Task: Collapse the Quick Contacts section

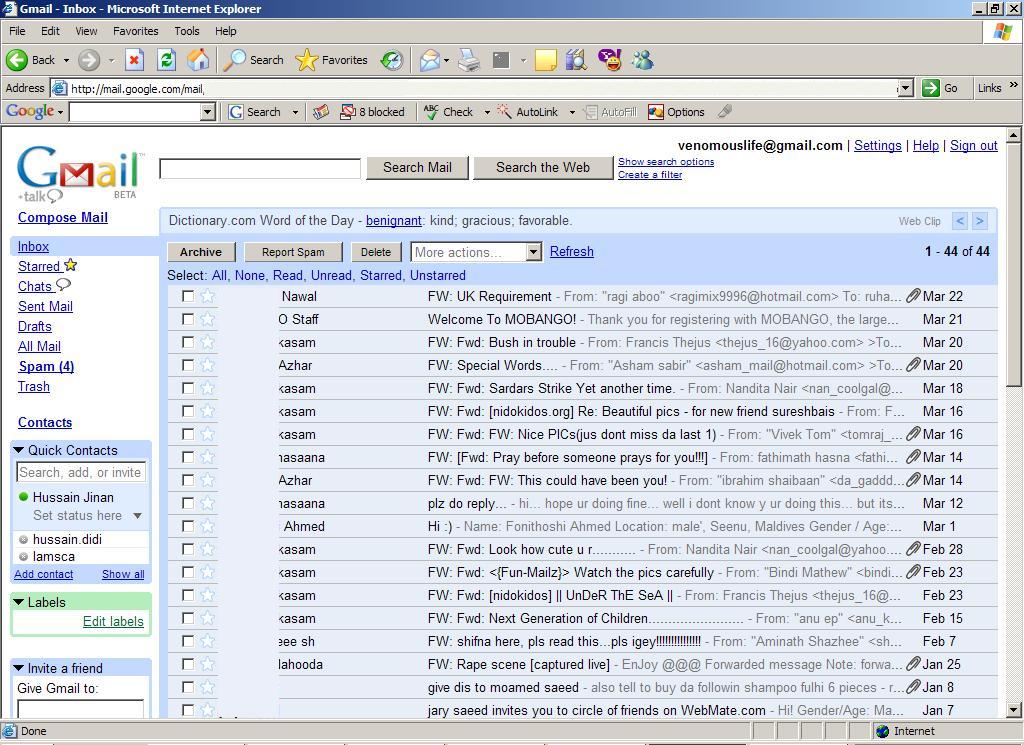Action: click(19, 451)
